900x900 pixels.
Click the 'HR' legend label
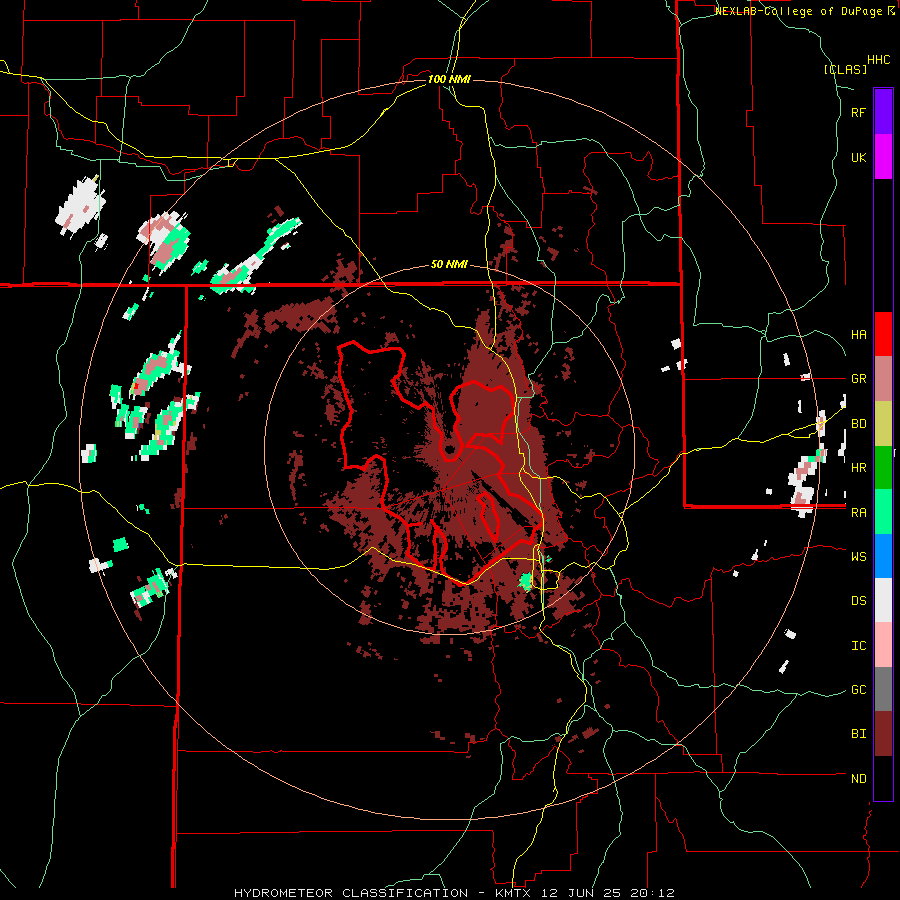[858, 468]
